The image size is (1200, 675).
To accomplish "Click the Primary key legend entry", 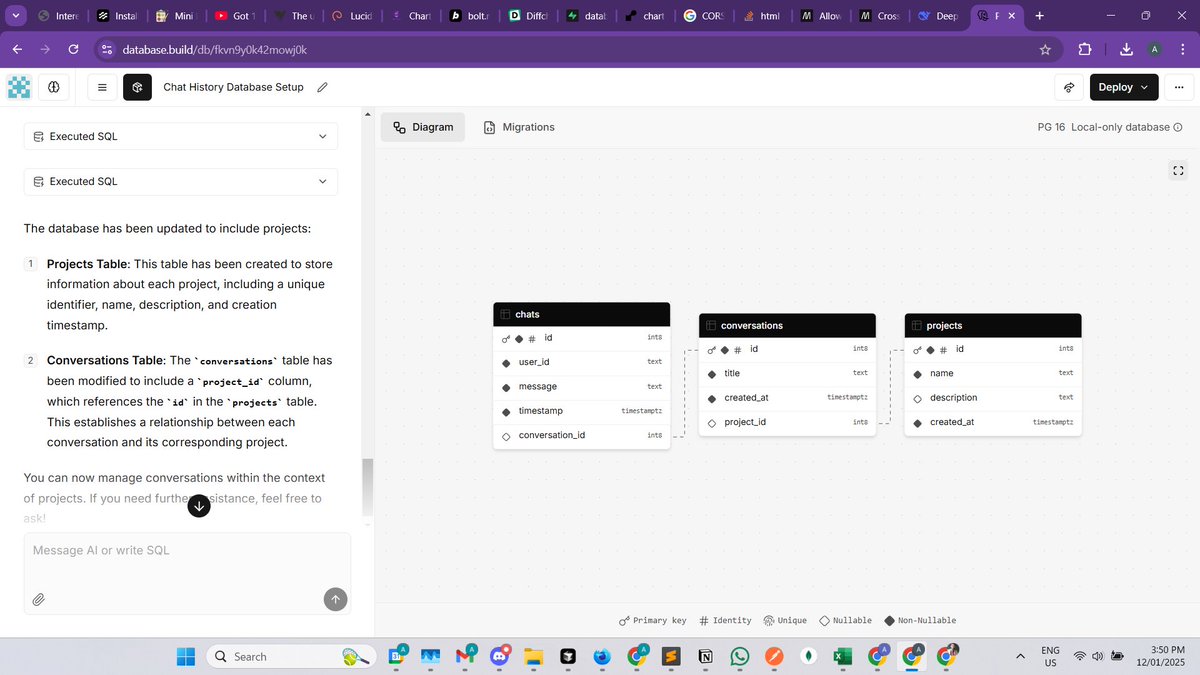I will point(653,620).
